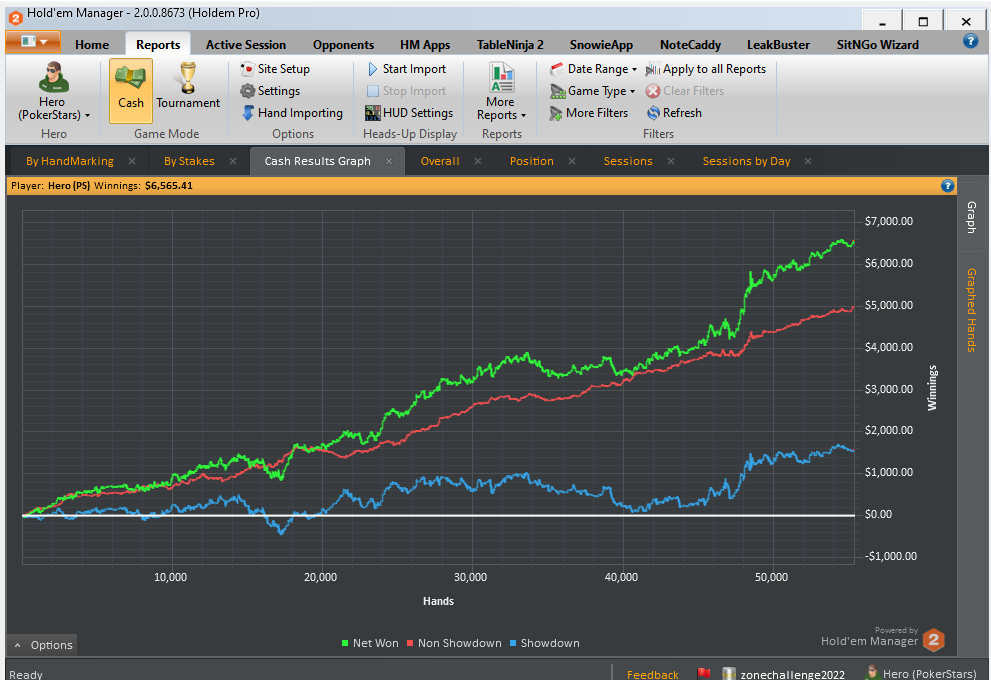The image size is (991, 680).
Task: Close the Position tab
Action: pyautogui.click(x=571, y=161)
